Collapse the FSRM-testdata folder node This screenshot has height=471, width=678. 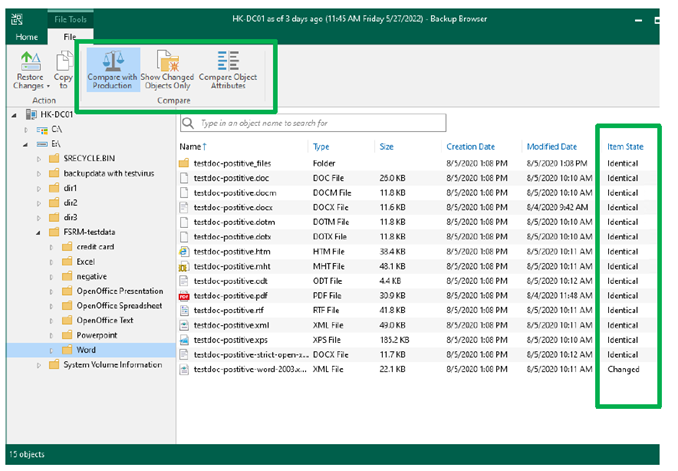(38, 233)
